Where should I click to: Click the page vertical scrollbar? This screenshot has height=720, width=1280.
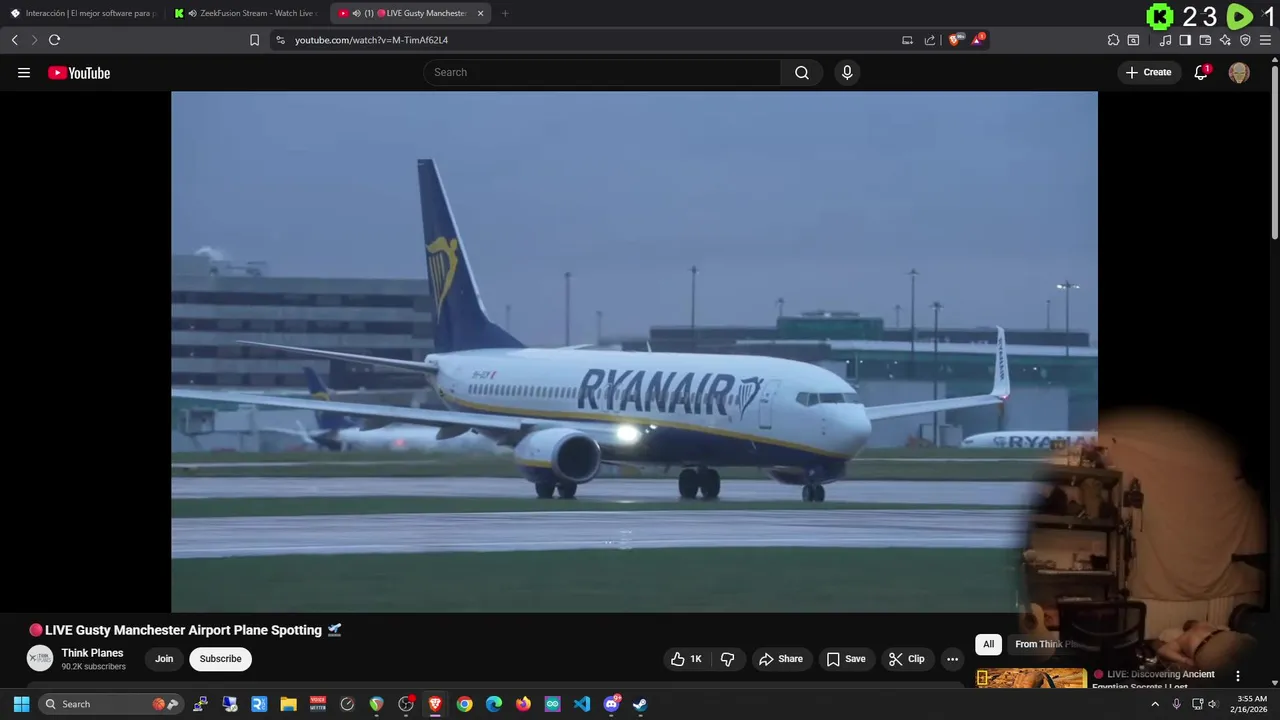tap(1275, 150)
